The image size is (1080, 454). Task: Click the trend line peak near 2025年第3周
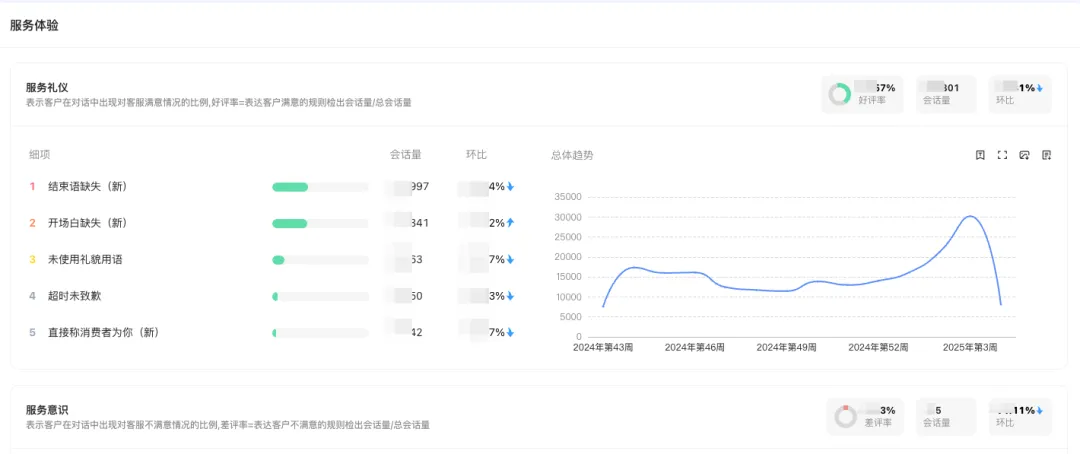pyautogui.click(x=969, y=216)
